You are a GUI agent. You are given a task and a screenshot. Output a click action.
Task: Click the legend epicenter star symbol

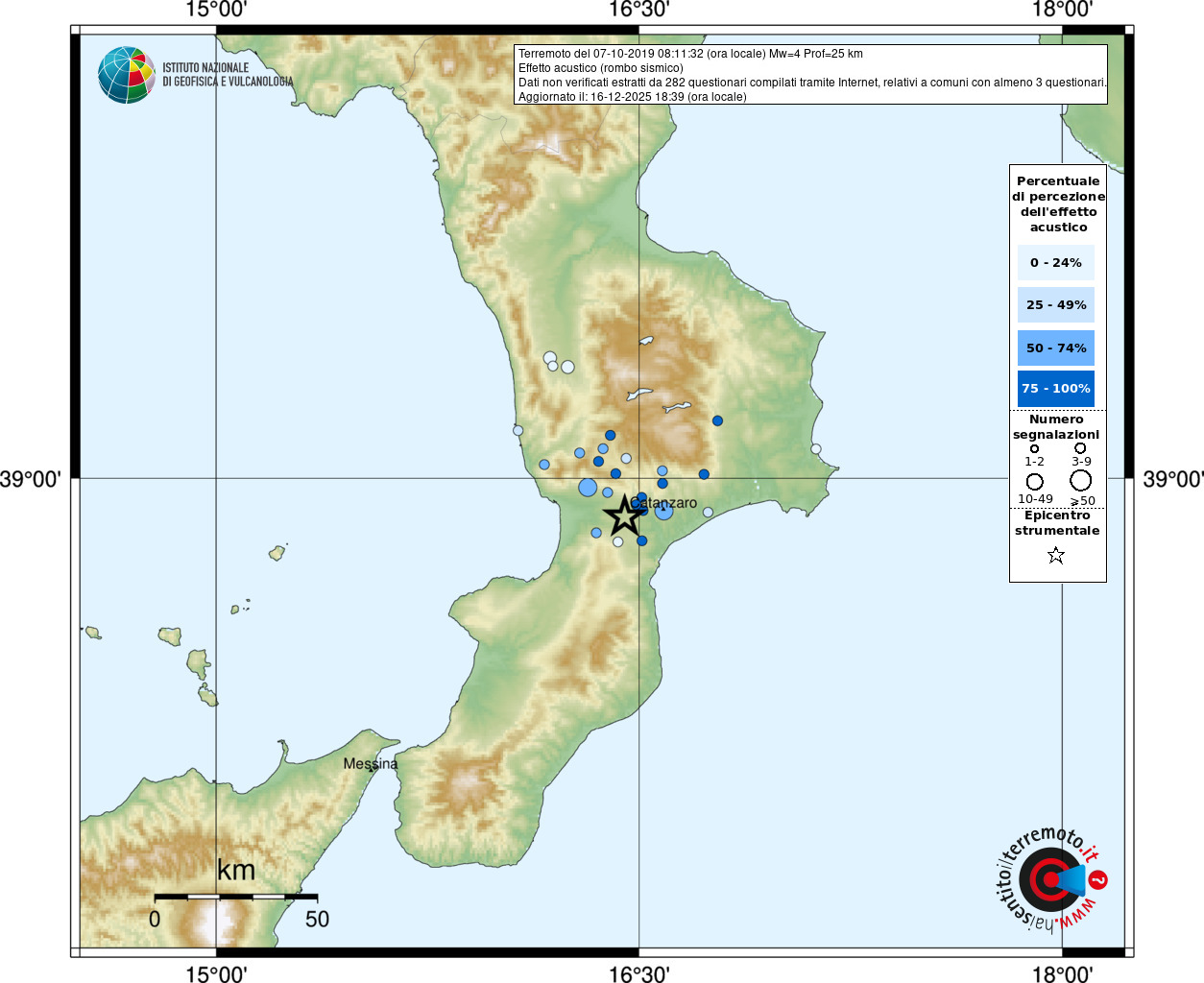[1056, 555]
